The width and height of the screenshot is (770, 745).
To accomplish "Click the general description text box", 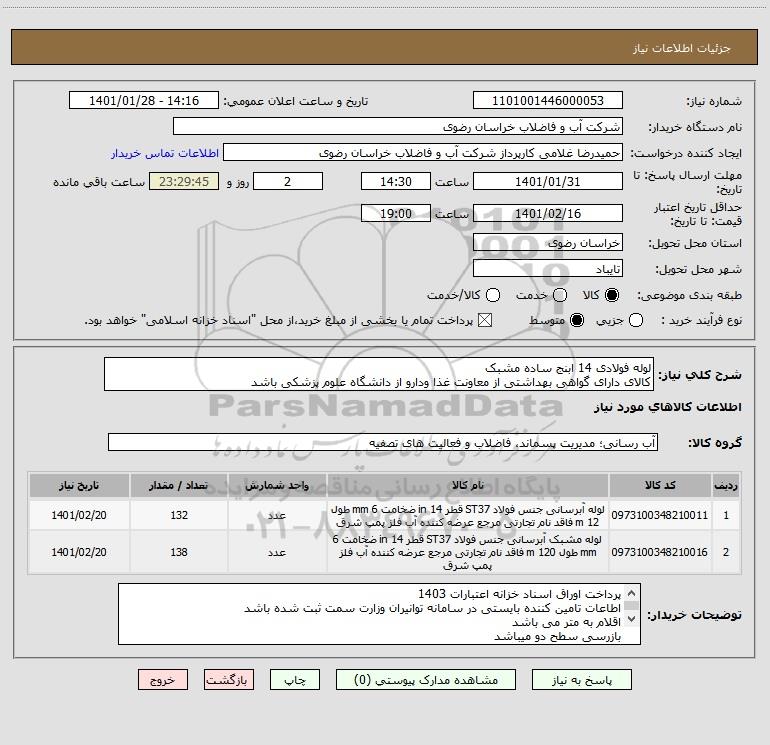I will click(379, 374).
